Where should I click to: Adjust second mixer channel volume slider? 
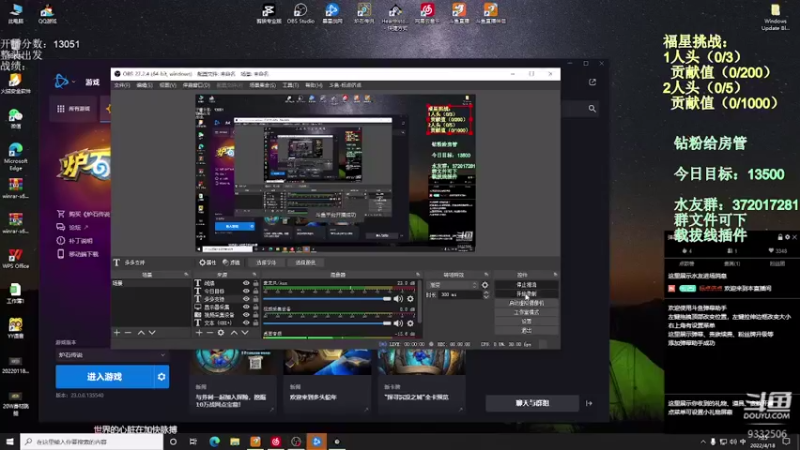coord(328,323)
